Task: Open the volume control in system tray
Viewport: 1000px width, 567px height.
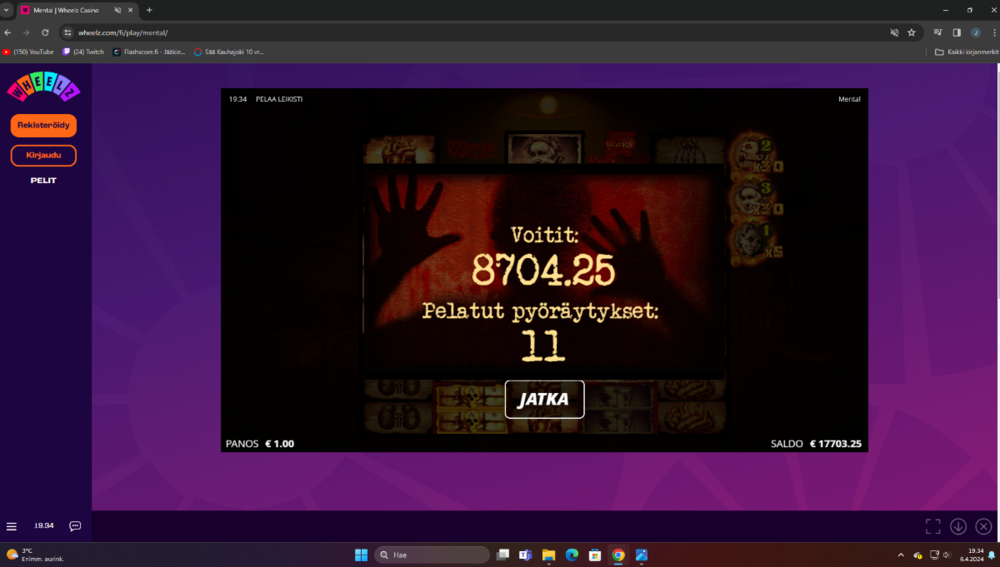Action: [x=947, y=555]
